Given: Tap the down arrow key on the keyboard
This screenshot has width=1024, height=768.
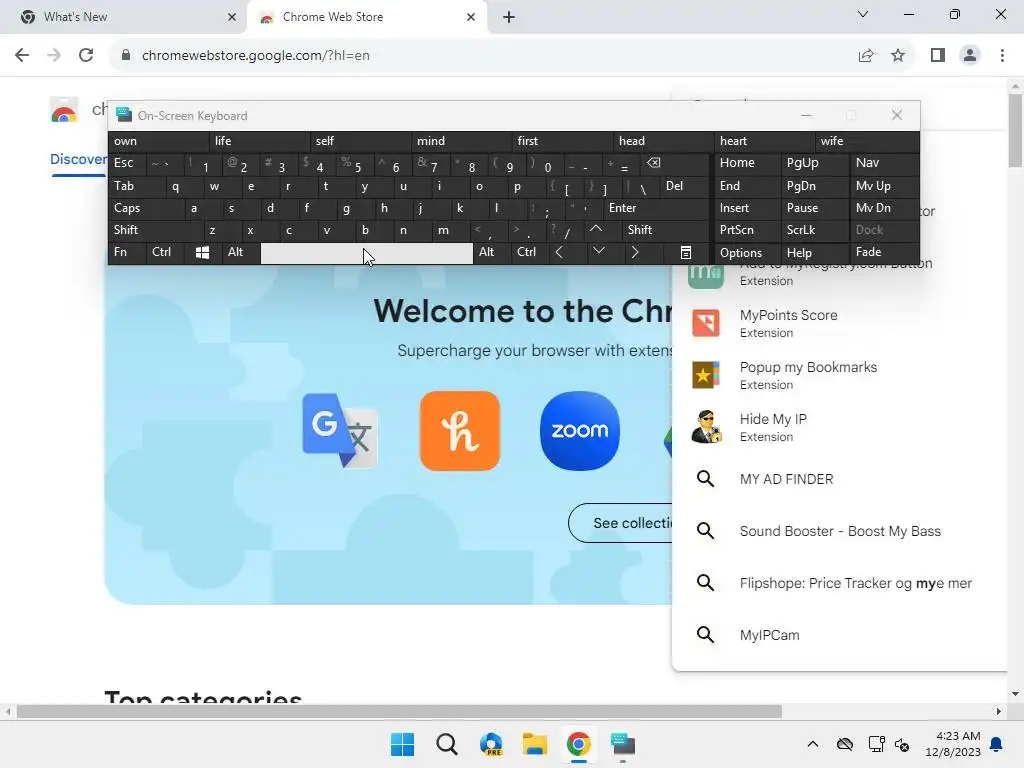Looking at the screenshot, I should pyautogui.click(x=598, y=251).
